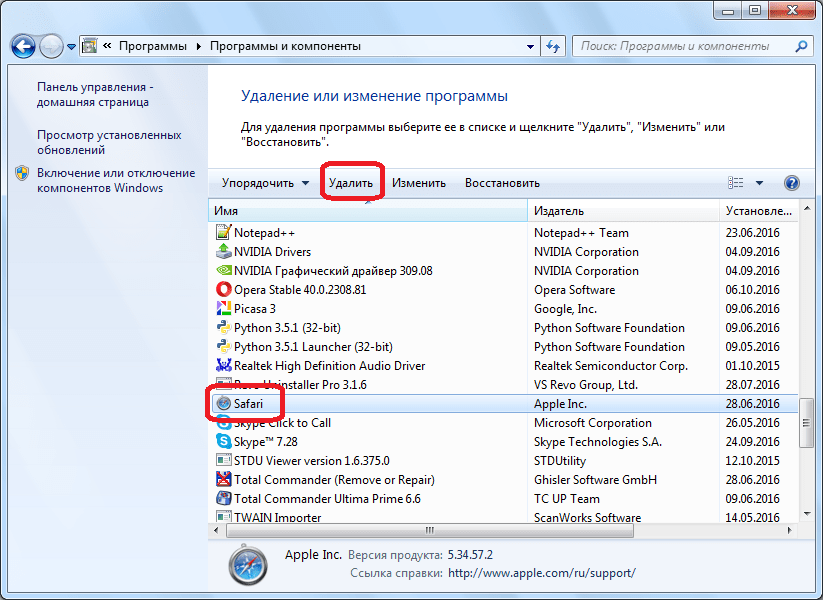The image size is (823, 600).
Task: Open Просмотр установленных обновлений link
Action: pyautogui.click(x=108, y=142)
